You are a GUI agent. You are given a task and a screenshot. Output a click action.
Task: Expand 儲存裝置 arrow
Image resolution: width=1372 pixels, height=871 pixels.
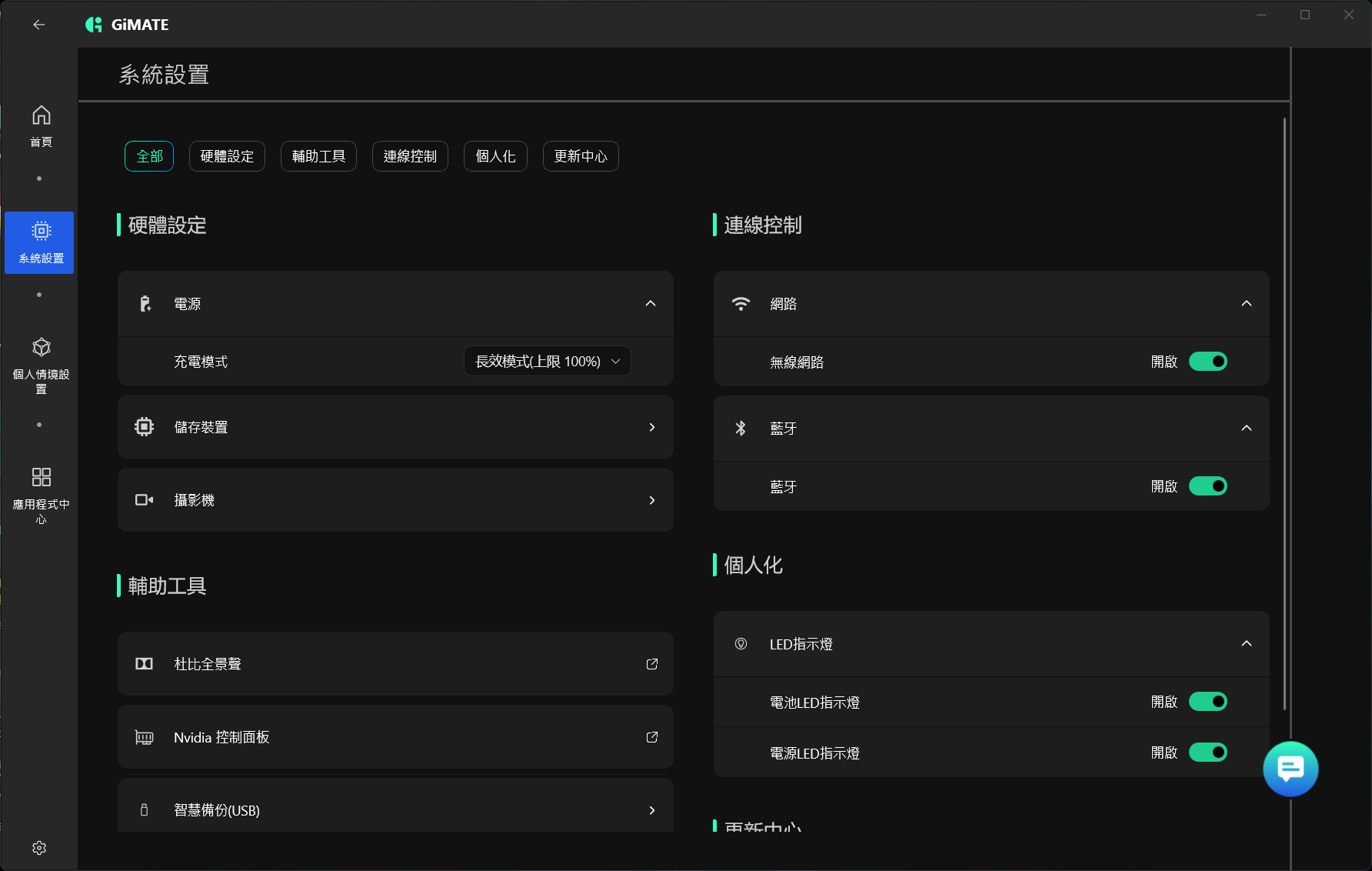coord(652,427)
